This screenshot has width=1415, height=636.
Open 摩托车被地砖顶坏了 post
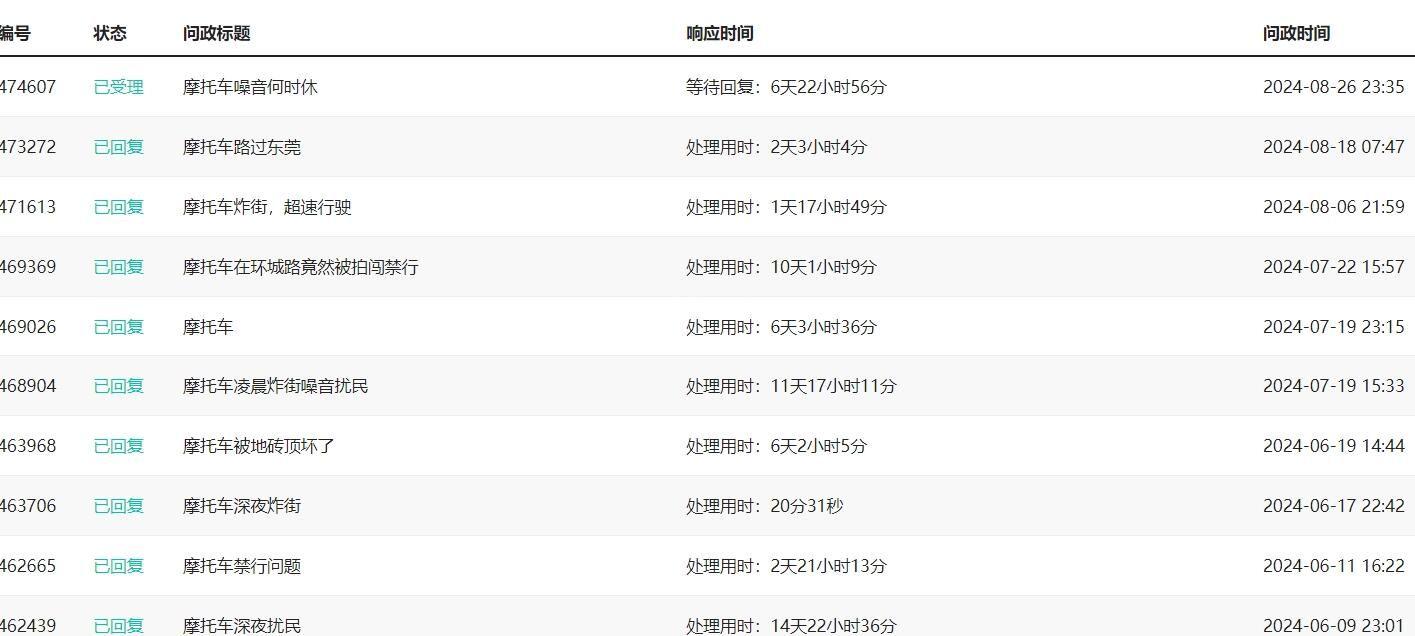pos(259,446)
